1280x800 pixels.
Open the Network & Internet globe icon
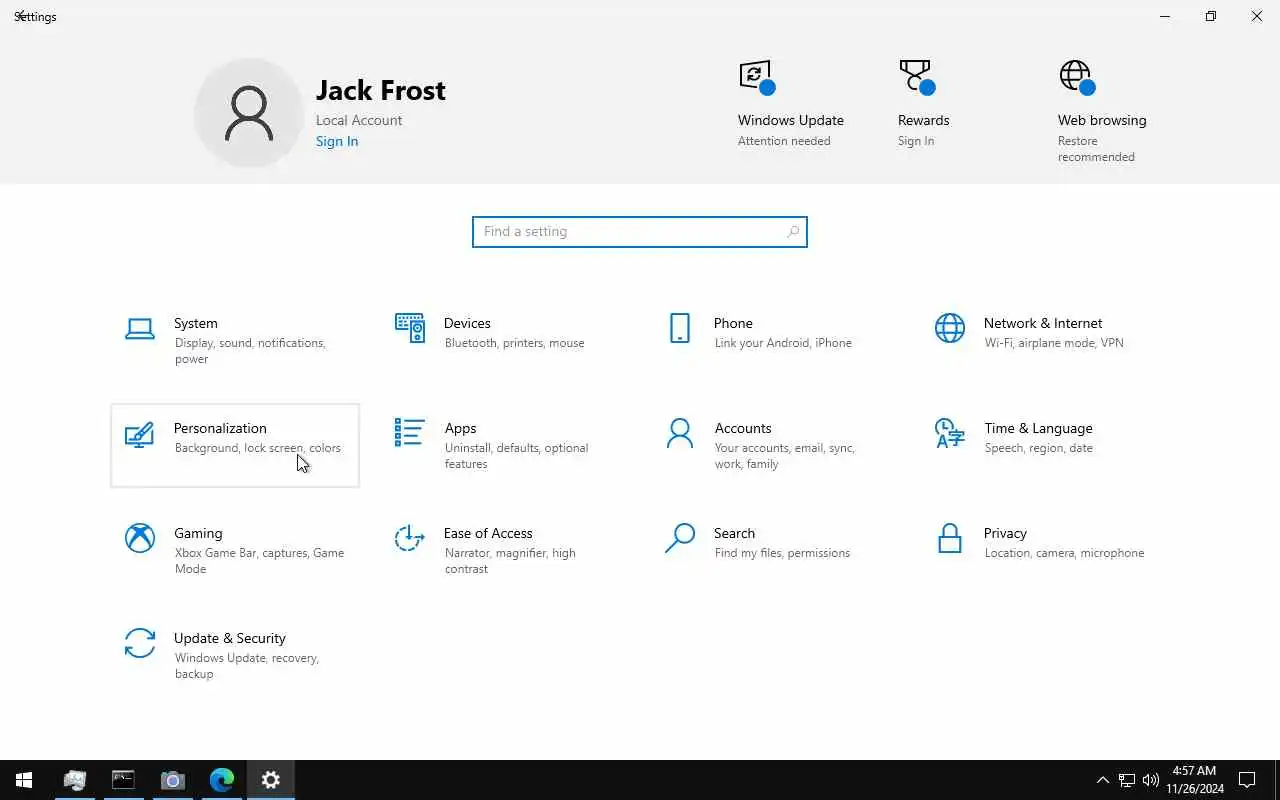[x=950, y=328]
